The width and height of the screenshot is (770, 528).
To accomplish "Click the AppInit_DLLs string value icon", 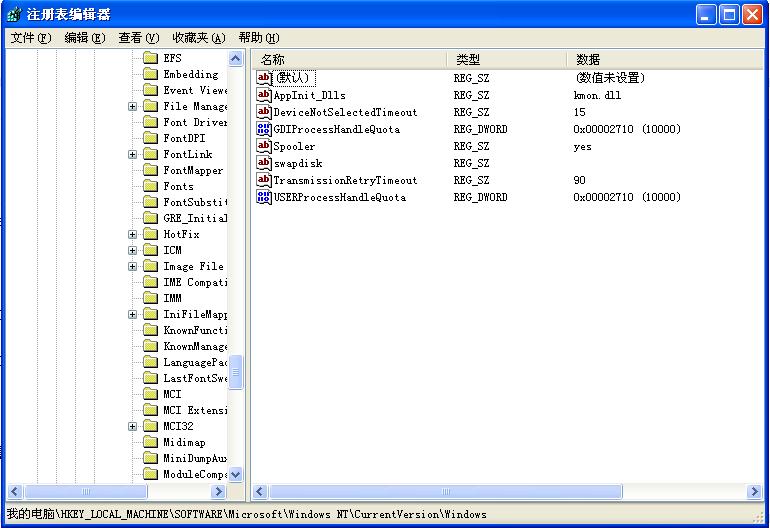I will tap(264, 95).
